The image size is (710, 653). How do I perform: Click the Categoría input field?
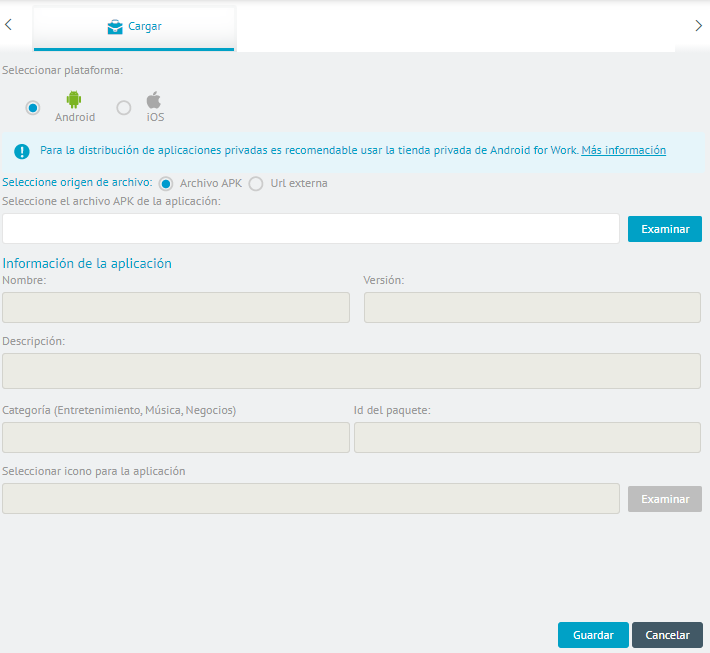(x=176, y=437)
